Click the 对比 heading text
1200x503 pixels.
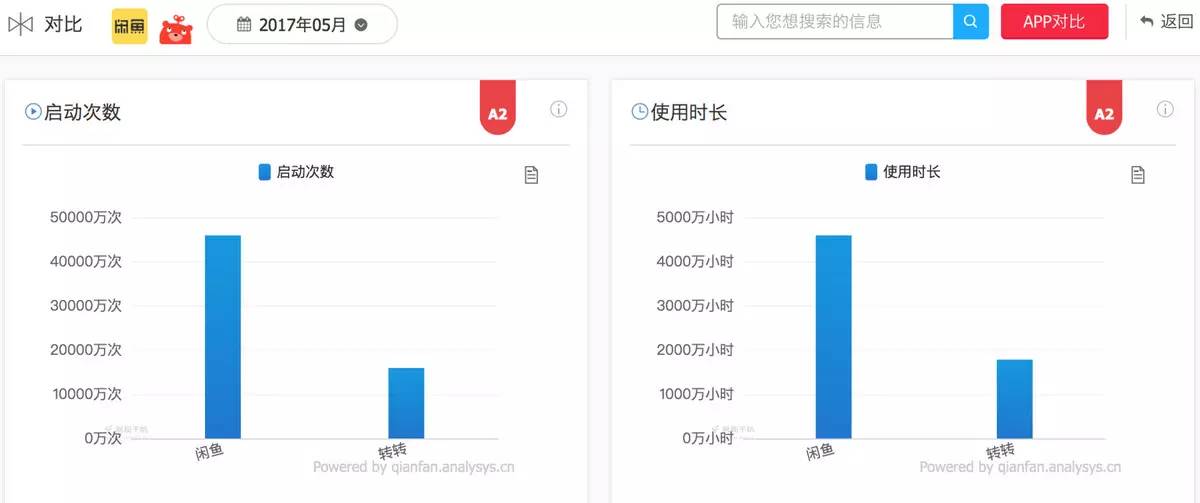63,25
